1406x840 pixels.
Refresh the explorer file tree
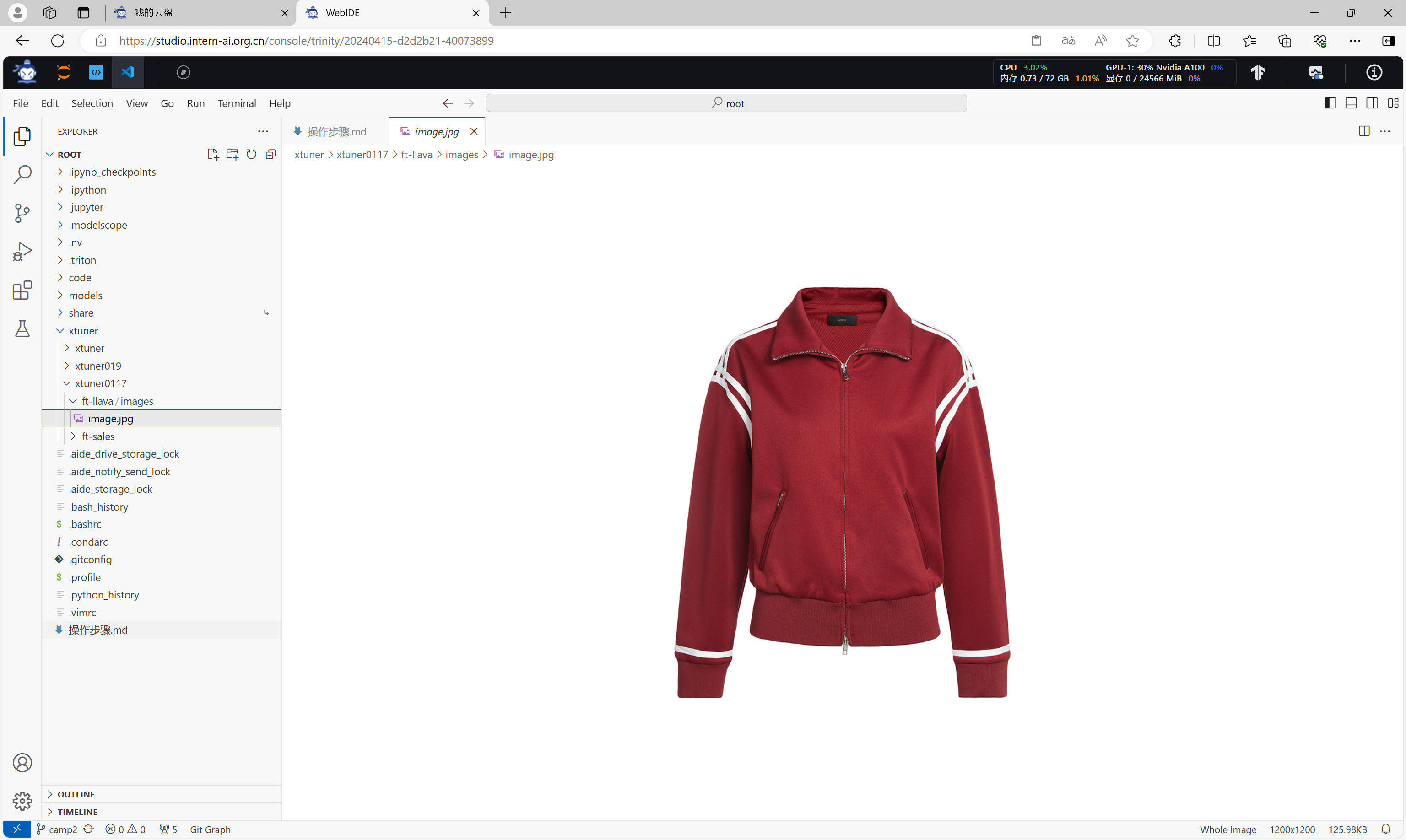point(251,154)
